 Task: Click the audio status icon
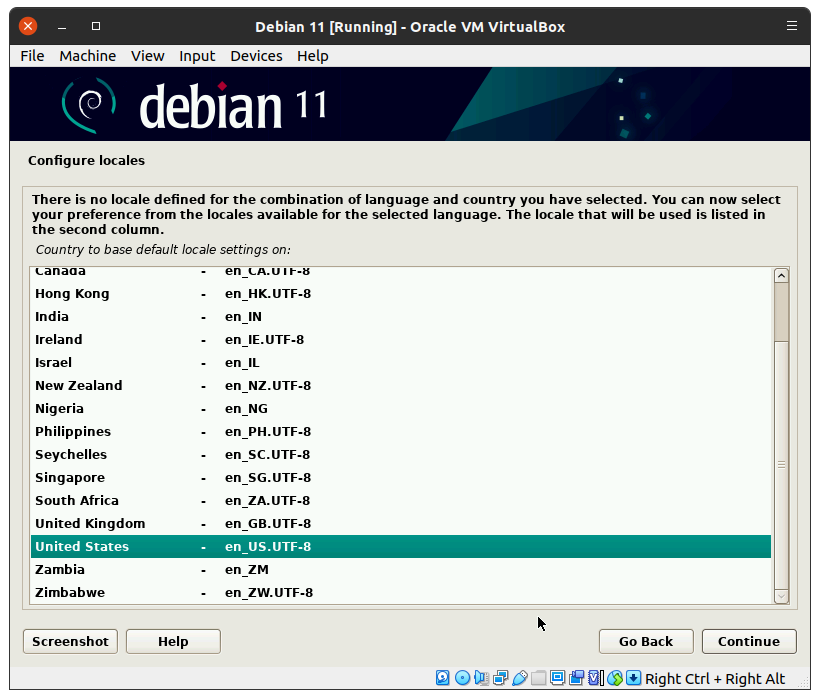(x=481, y=679)
